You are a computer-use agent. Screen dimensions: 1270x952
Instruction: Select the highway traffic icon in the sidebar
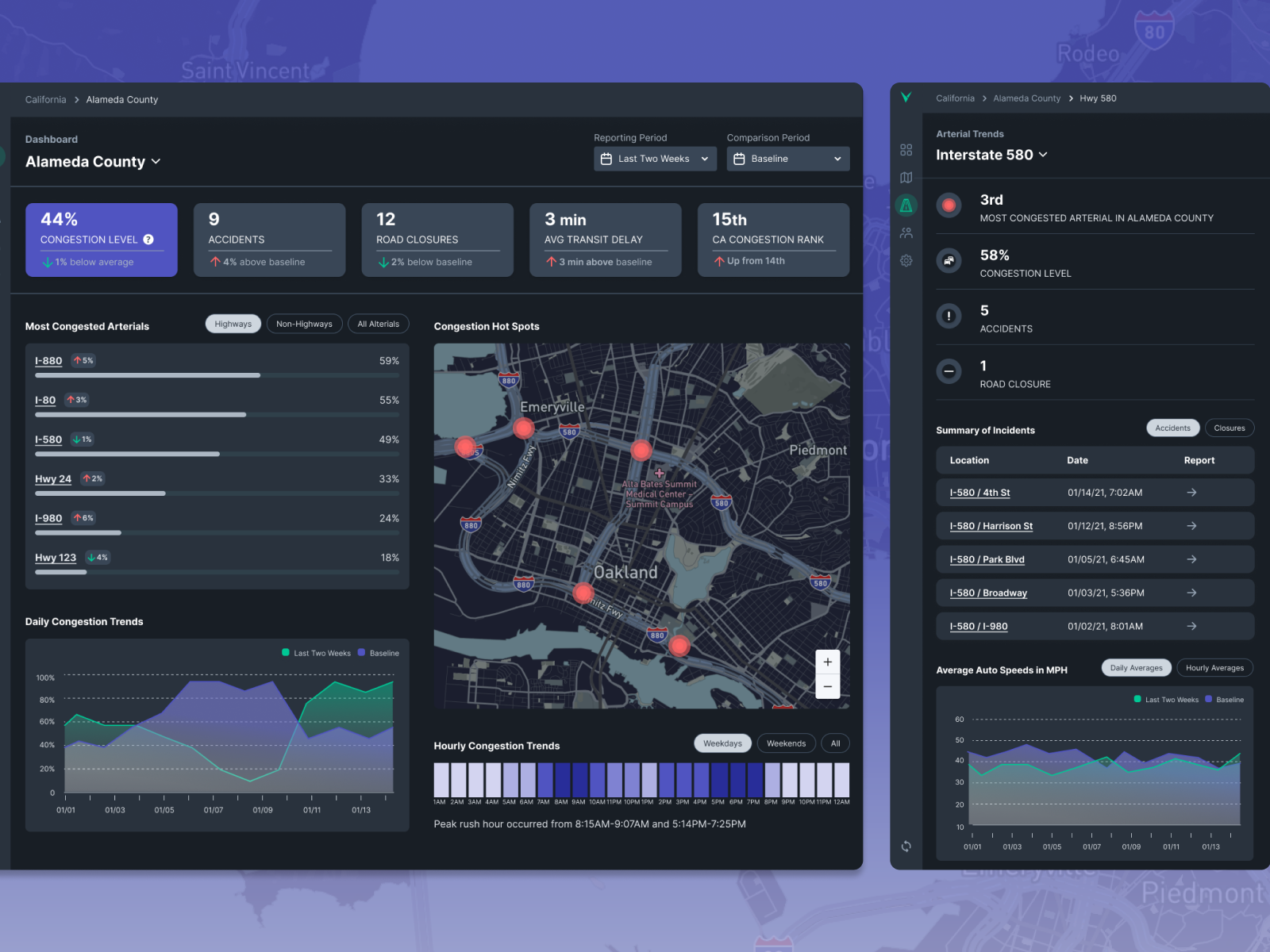tap(906, 205)
